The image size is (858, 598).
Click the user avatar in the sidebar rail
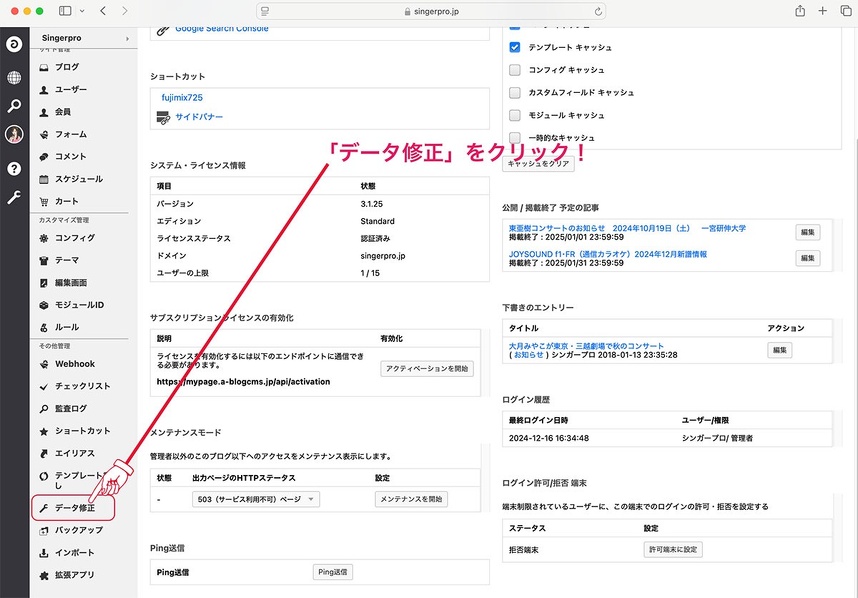pos(14,135)
